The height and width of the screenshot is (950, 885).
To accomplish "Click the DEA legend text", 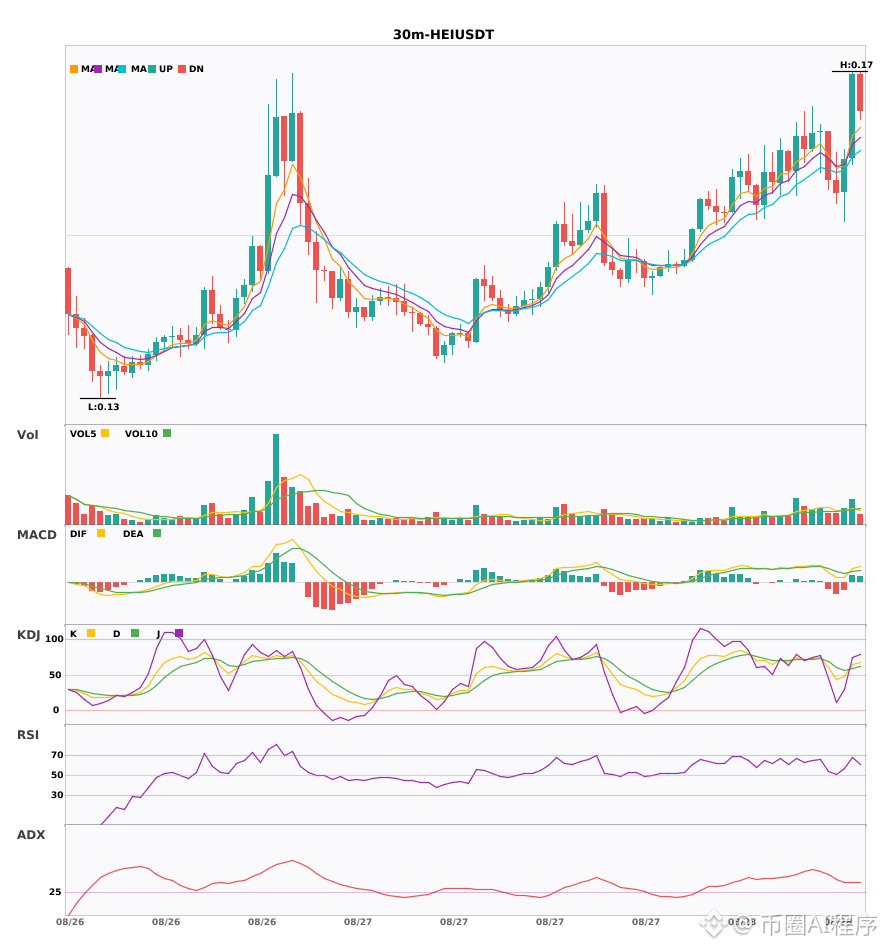I will [133, 534].
